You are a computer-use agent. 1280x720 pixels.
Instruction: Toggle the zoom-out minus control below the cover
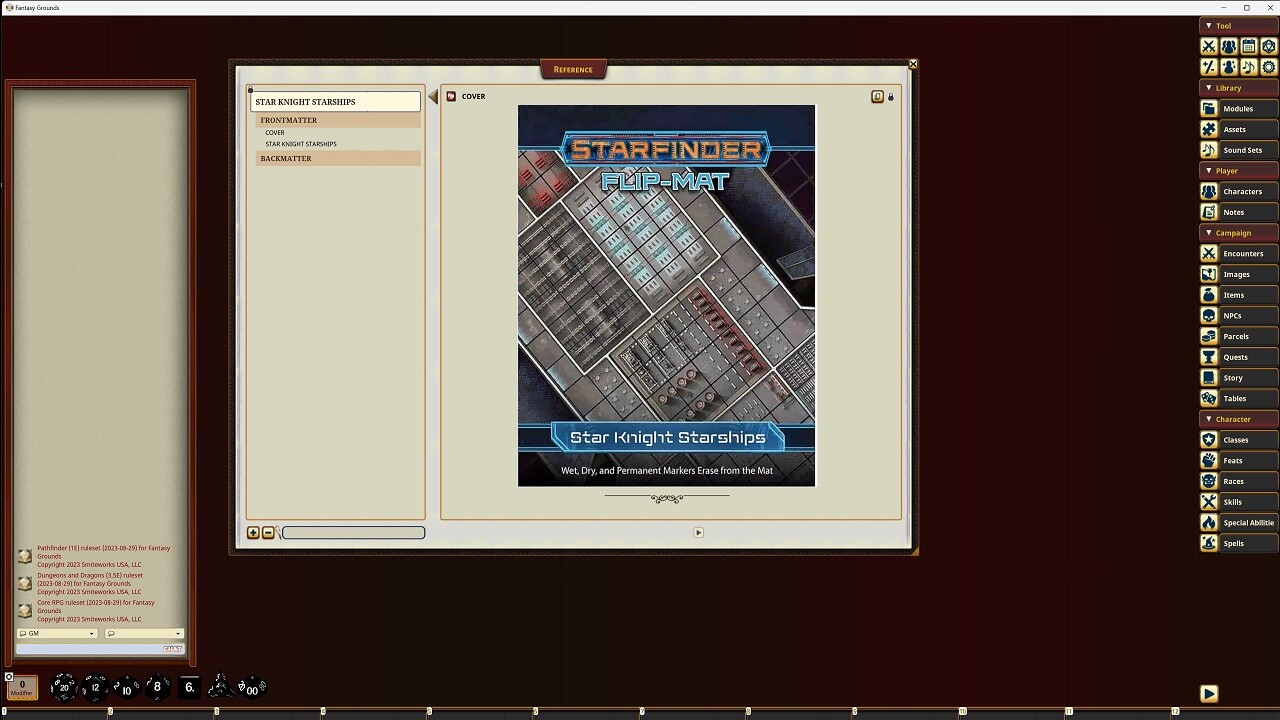point(267,532)
